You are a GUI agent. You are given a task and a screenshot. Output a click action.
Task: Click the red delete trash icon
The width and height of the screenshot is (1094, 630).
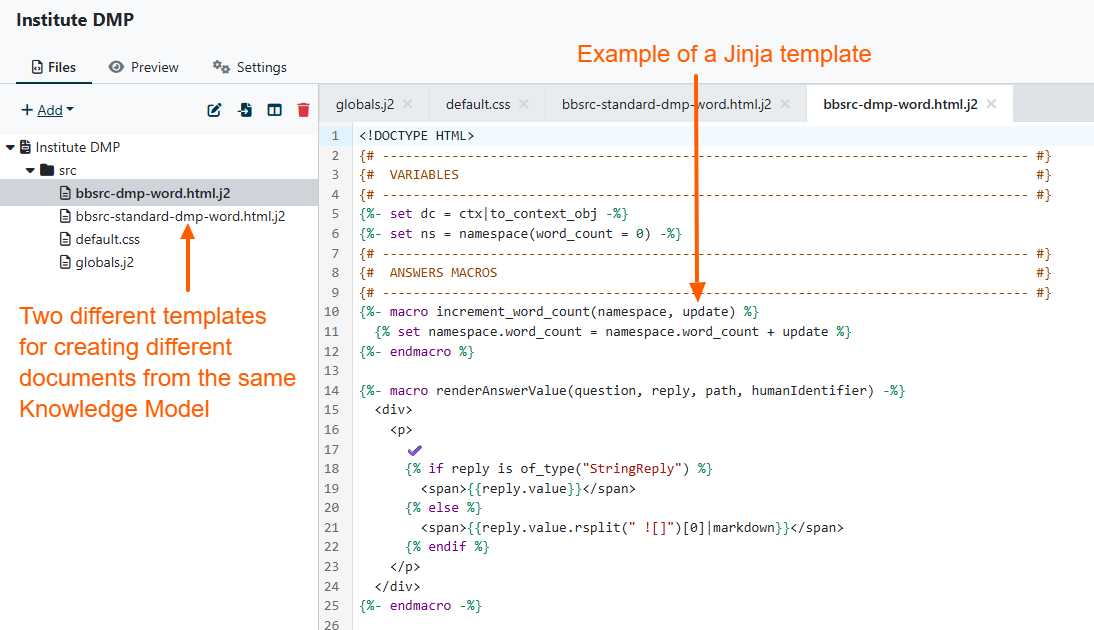point(304,110)
